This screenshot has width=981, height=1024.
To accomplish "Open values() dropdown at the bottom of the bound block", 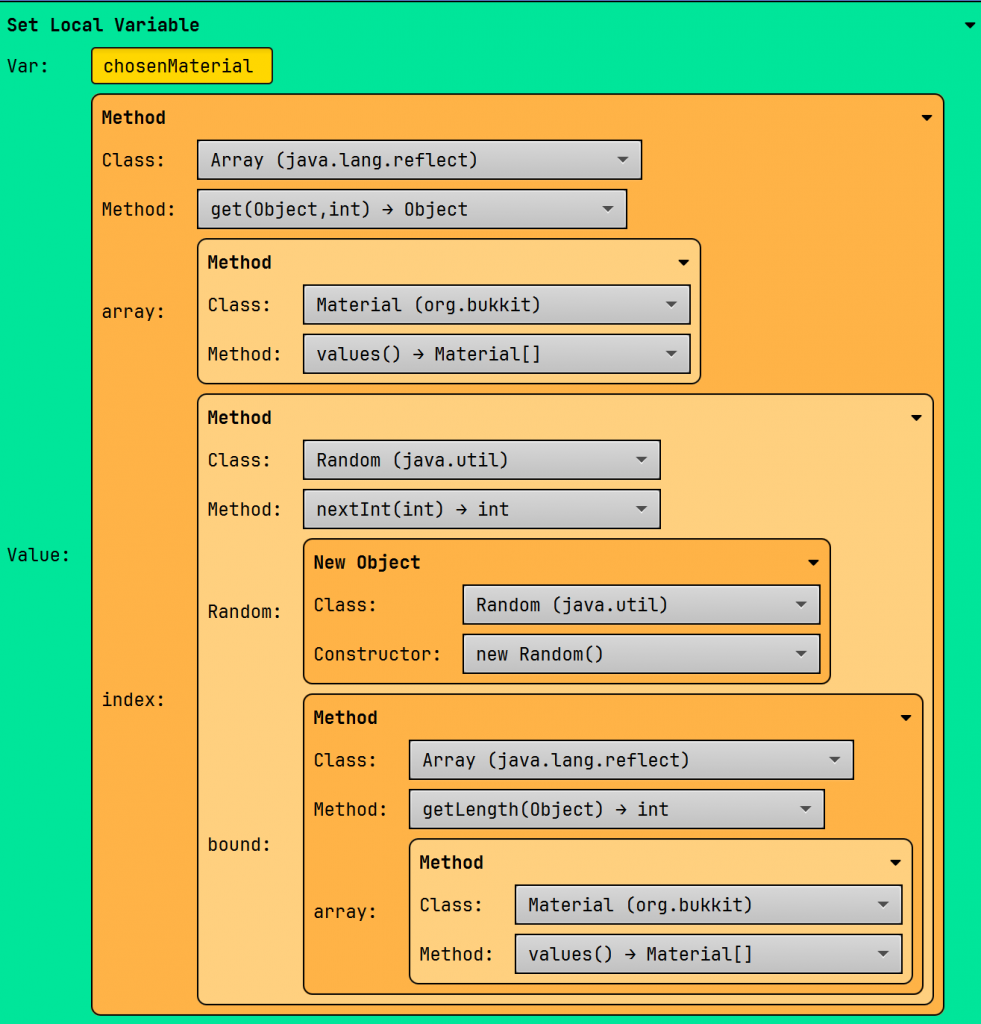I will tap(708, 954).
